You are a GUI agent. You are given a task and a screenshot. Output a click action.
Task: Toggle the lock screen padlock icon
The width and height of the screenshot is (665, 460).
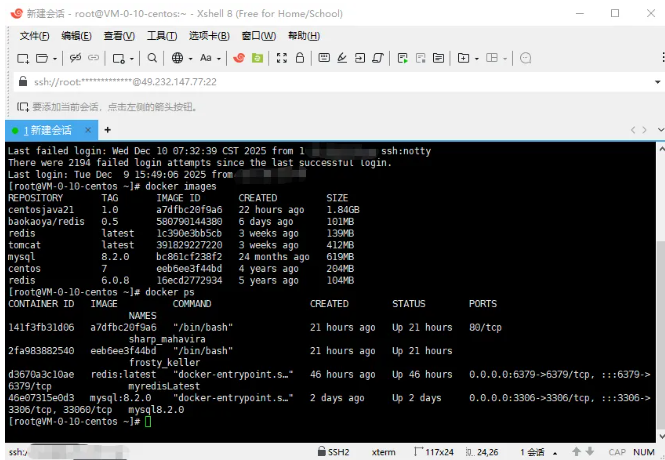(301, 58)
